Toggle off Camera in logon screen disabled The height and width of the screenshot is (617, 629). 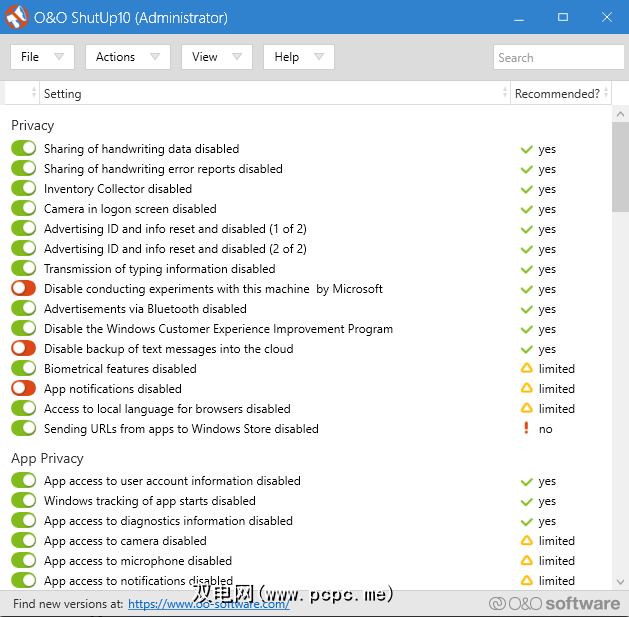(23, 209)
